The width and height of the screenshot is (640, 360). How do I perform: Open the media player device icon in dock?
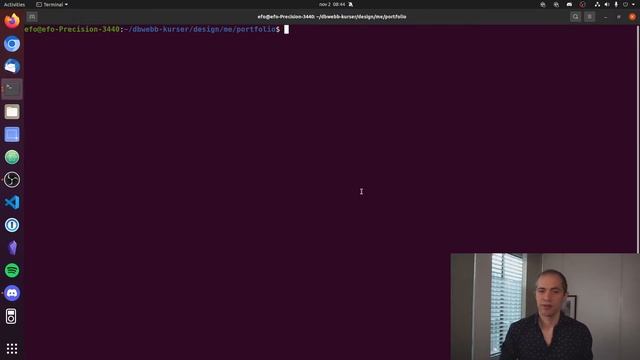click(11, 316)
